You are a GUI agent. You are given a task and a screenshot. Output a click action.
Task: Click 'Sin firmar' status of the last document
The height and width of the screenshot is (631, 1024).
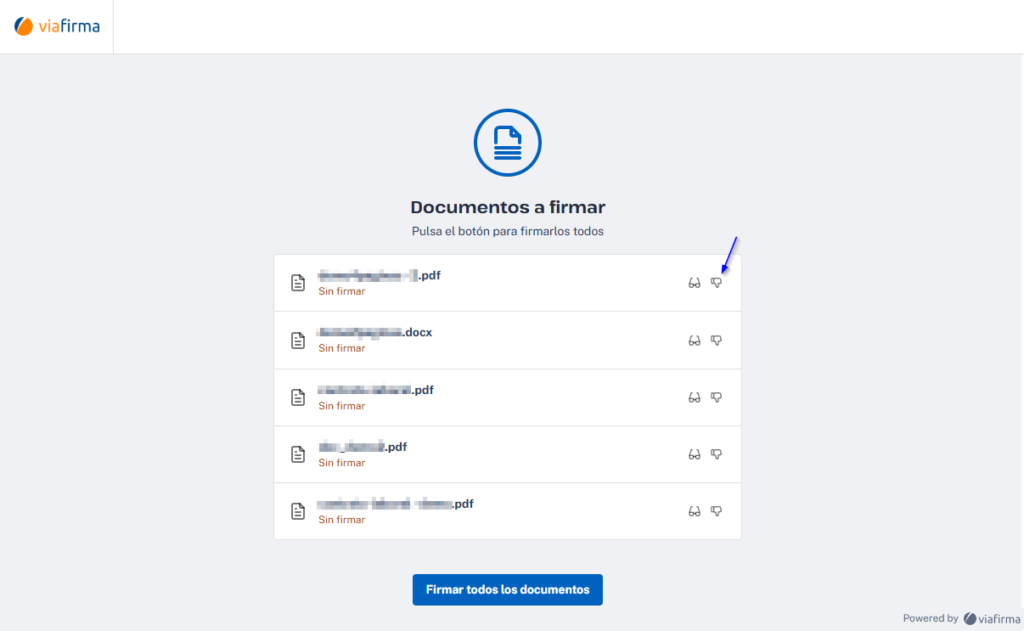click(342, 520)
